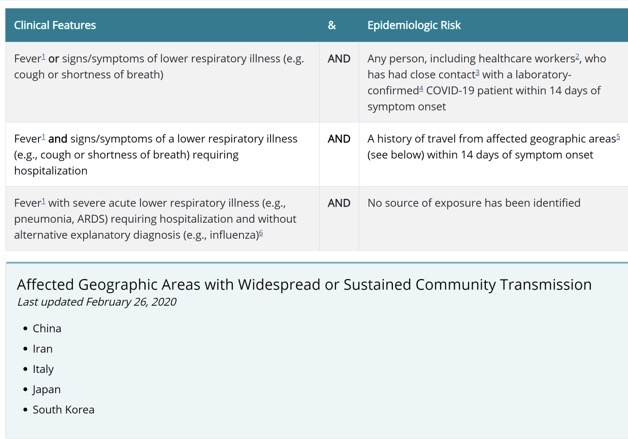Select "Italy" in the affected areas list

click(43, 369)
